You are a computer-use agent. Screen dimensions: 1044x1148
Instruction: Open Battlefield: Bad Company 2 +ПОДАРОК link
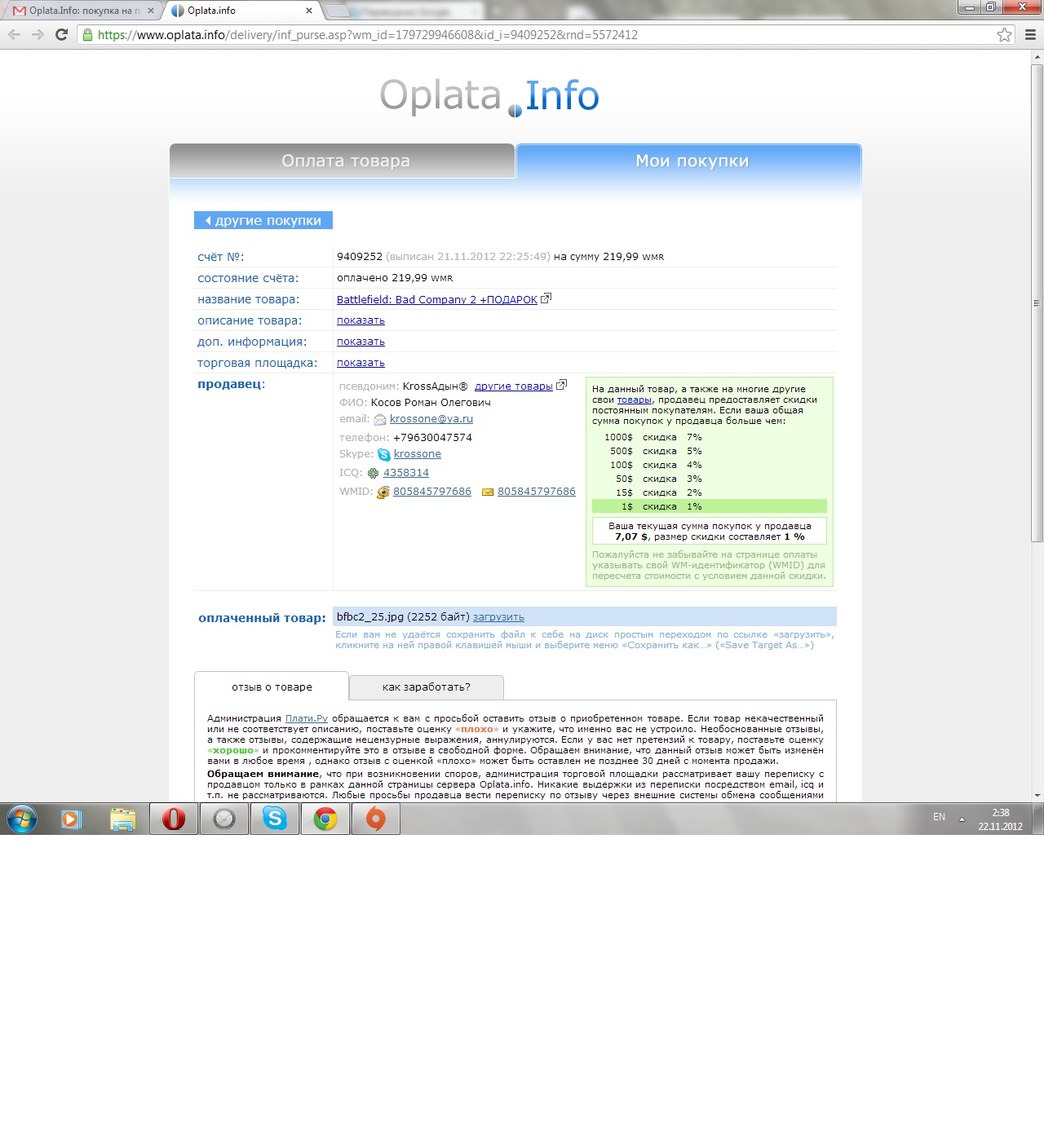pos(437,299)
